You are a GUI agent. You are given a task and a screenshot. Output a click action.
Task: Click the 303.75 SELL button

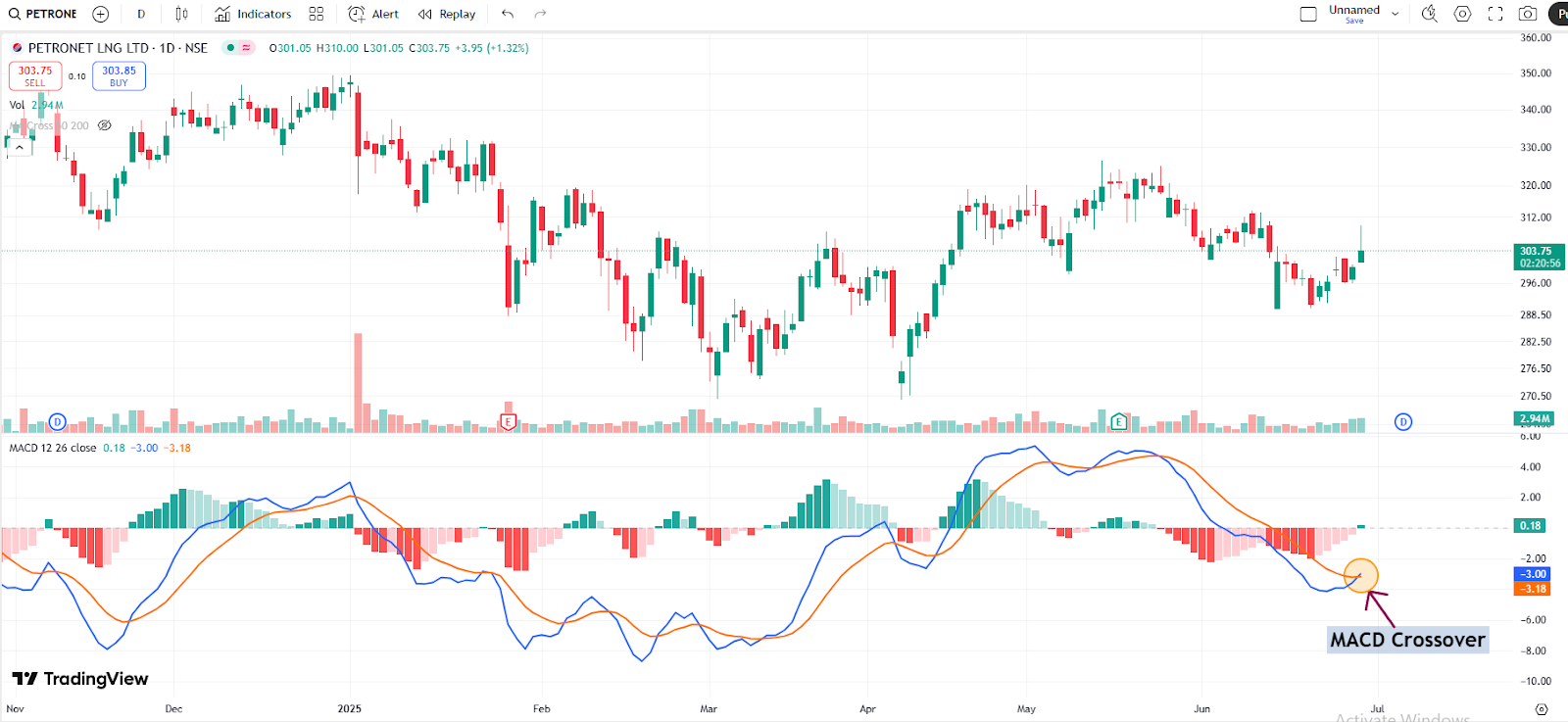[x=35, y=75]
